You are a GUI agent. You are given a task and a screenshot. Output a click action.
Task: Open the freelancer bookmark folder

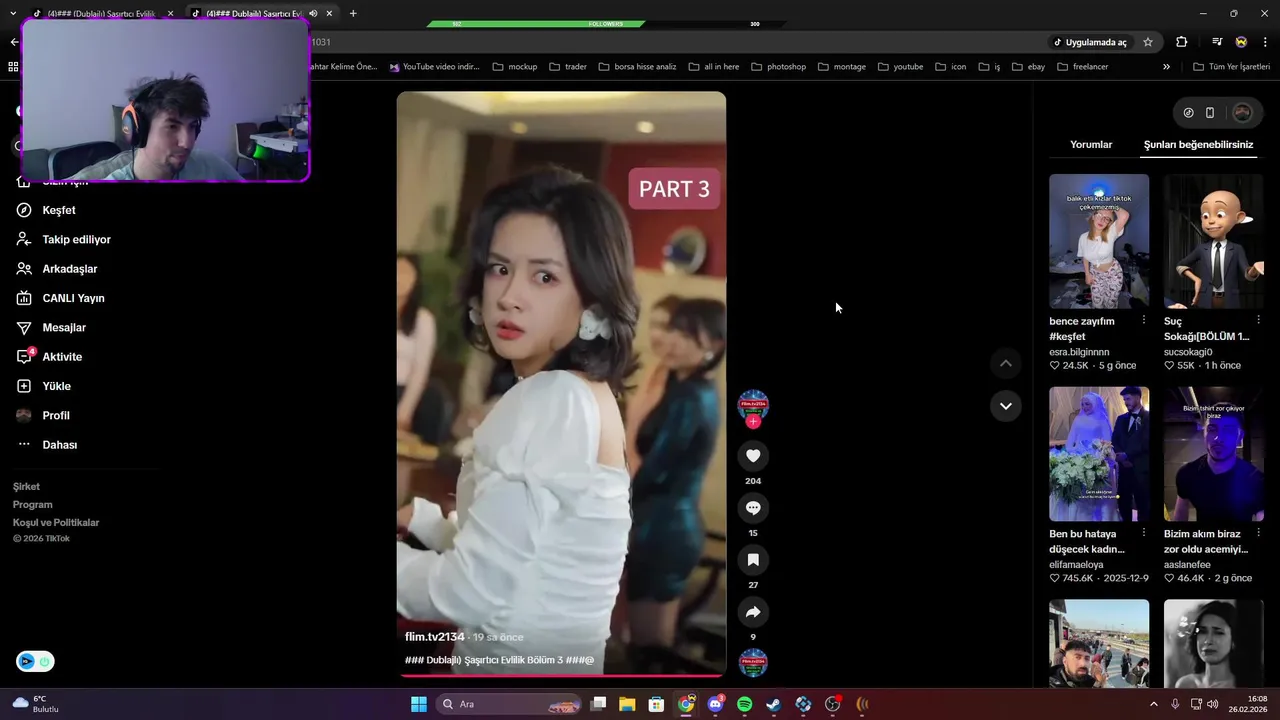point(1081,67)
